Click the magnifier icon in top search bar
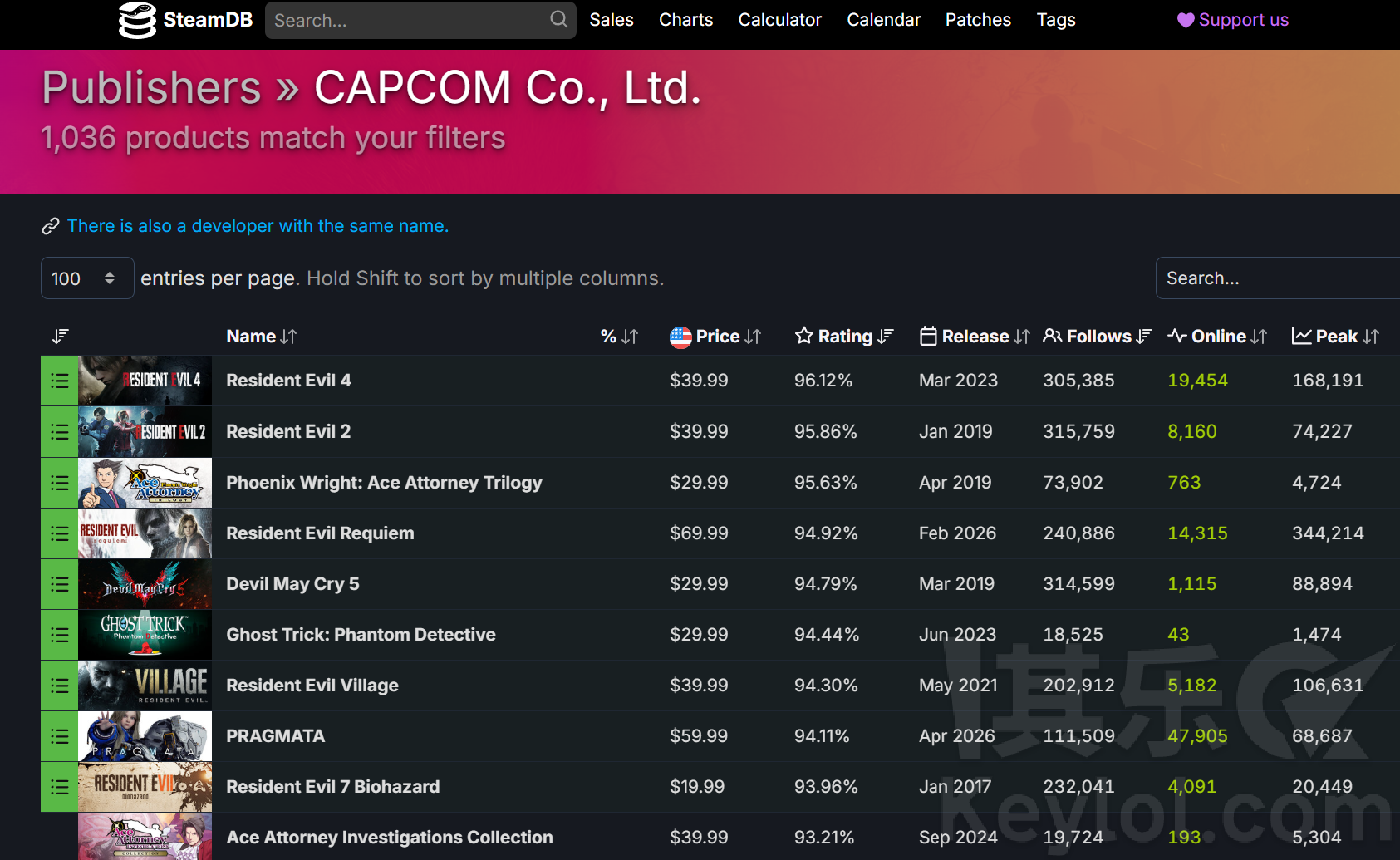This screenshot has height=860, width=1400. (559, 19)
